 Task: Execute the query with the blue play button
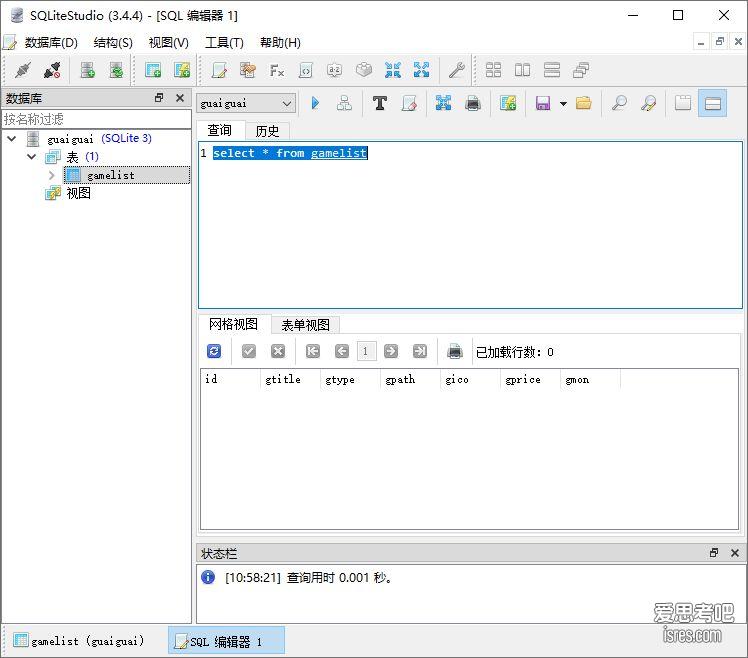point(315,103)
